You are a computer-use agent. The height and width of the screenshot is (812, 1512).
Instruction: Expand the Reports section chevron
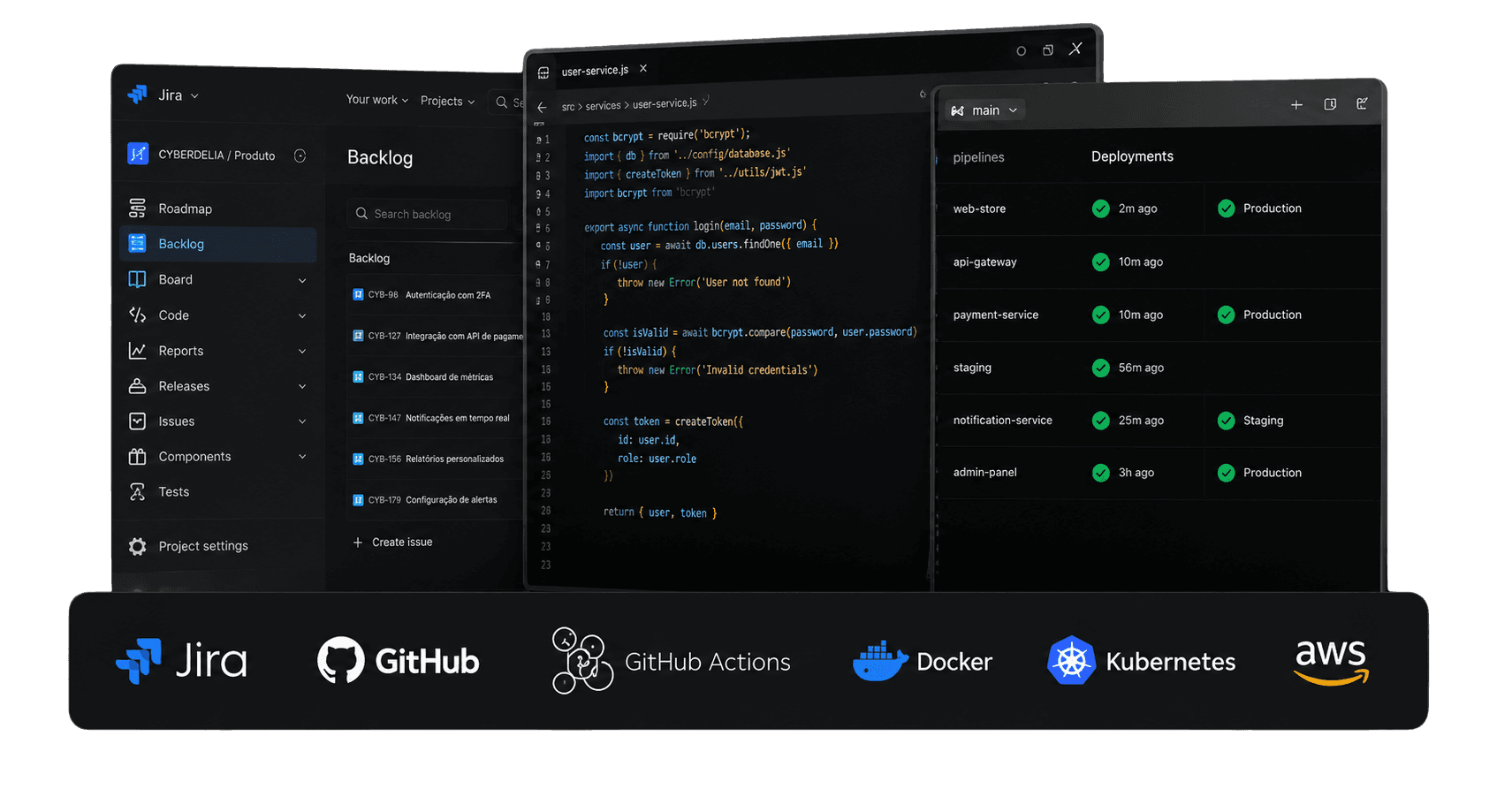coord(302,351)
